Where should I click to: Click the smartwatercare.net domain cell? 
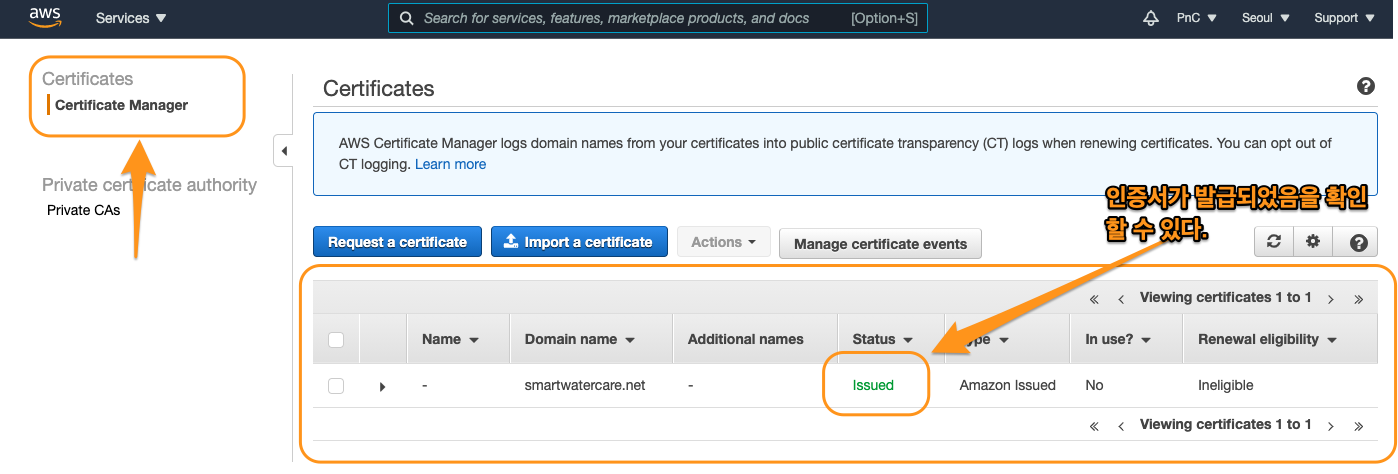[x=585, y=385]
